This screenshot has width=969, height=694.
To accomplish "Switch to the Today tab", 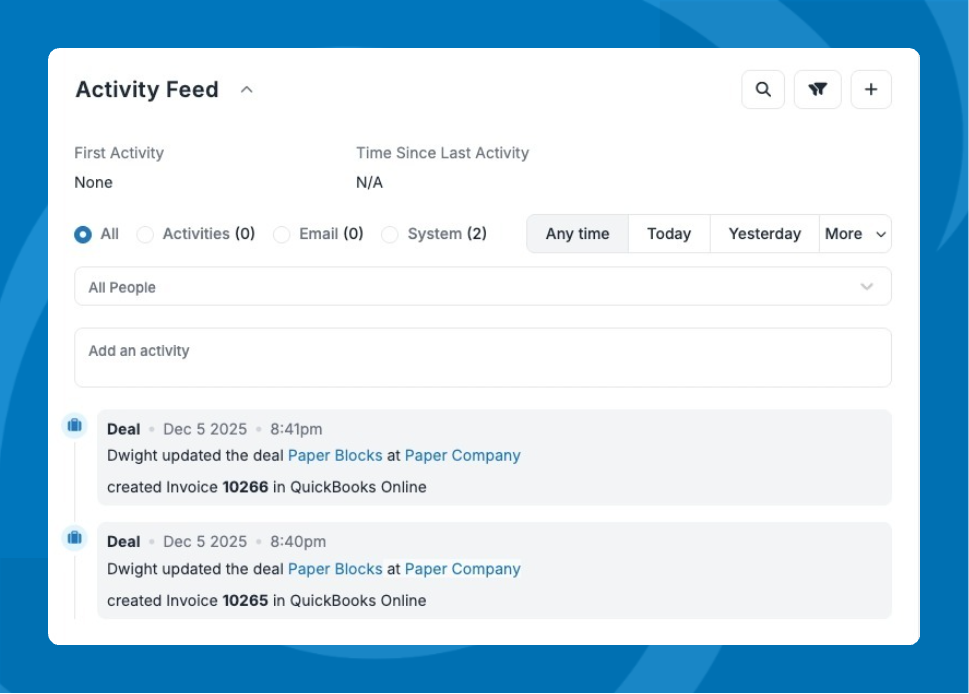I will tap(668, 234).
